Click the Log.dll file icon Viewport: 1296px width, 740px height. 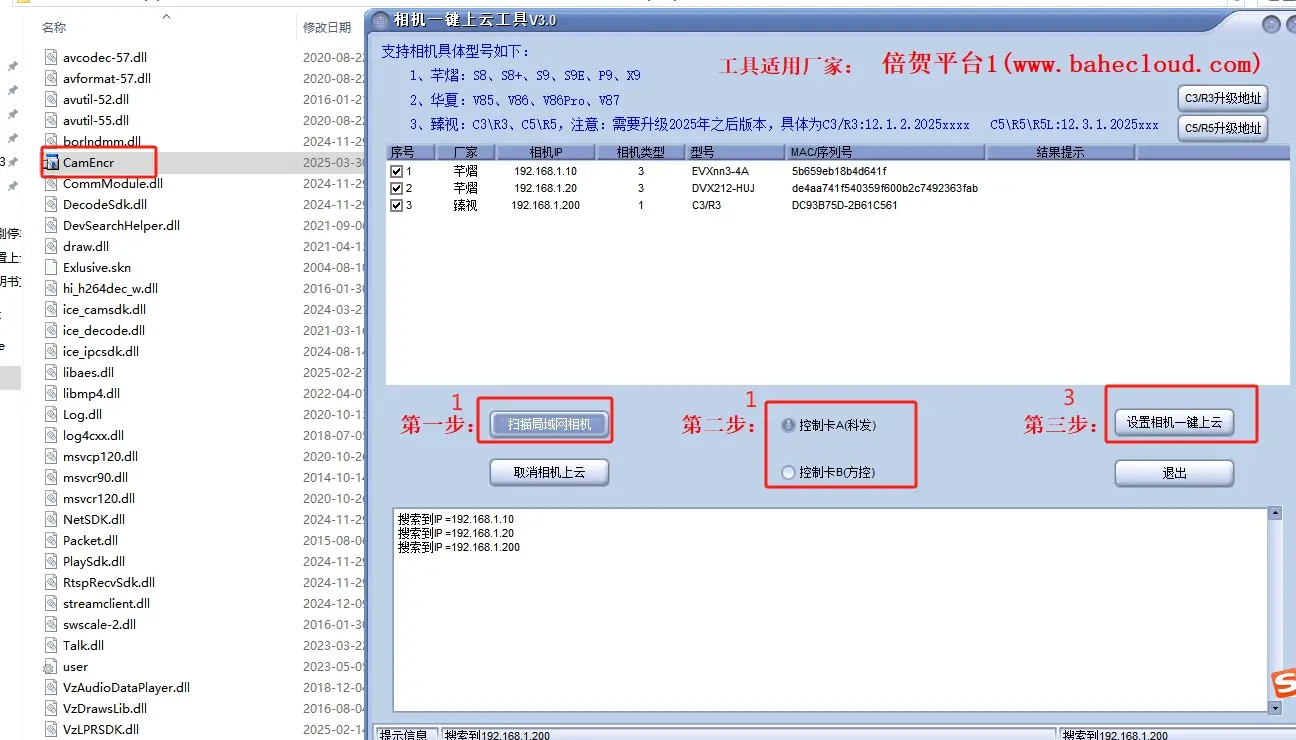[49, 414]
